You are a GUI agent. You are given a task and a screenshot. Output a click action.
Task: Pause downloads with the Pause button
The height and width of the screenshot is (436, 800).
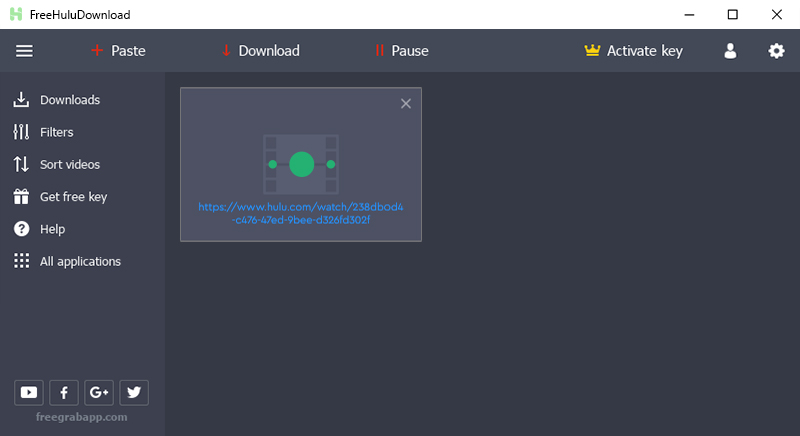pos(402,51)
